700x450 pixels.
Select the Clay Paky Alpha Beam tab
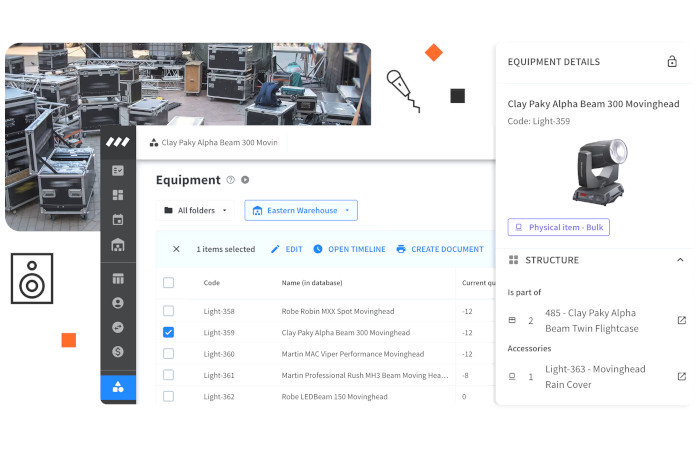pyautogui.click(x=214, y=142)
